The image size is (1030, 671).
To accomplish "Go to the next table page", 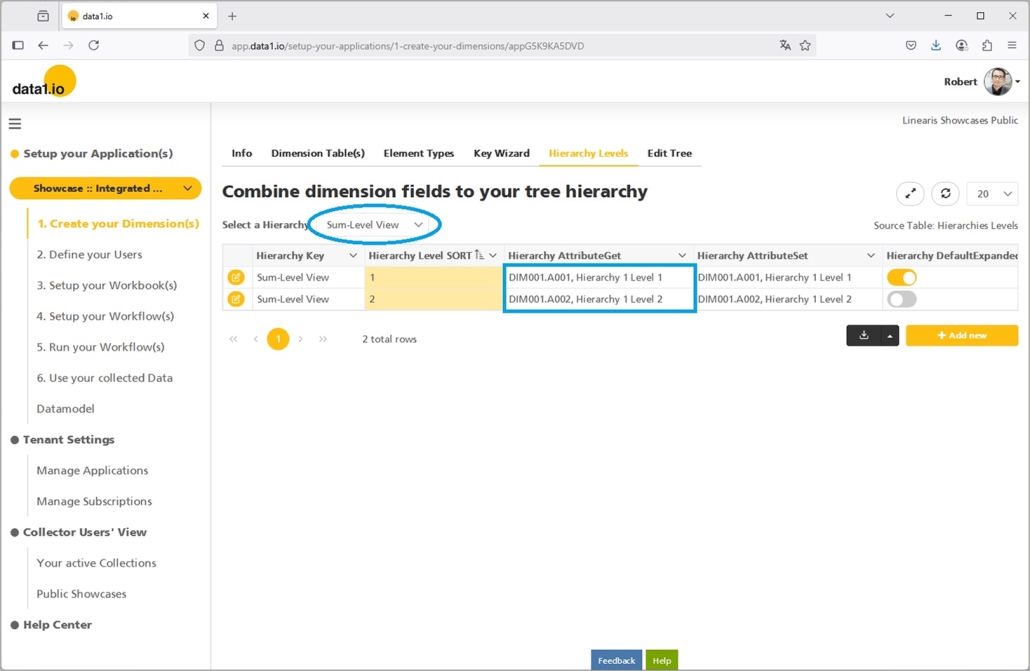I will pyautogui.click(x=301, y=339).
